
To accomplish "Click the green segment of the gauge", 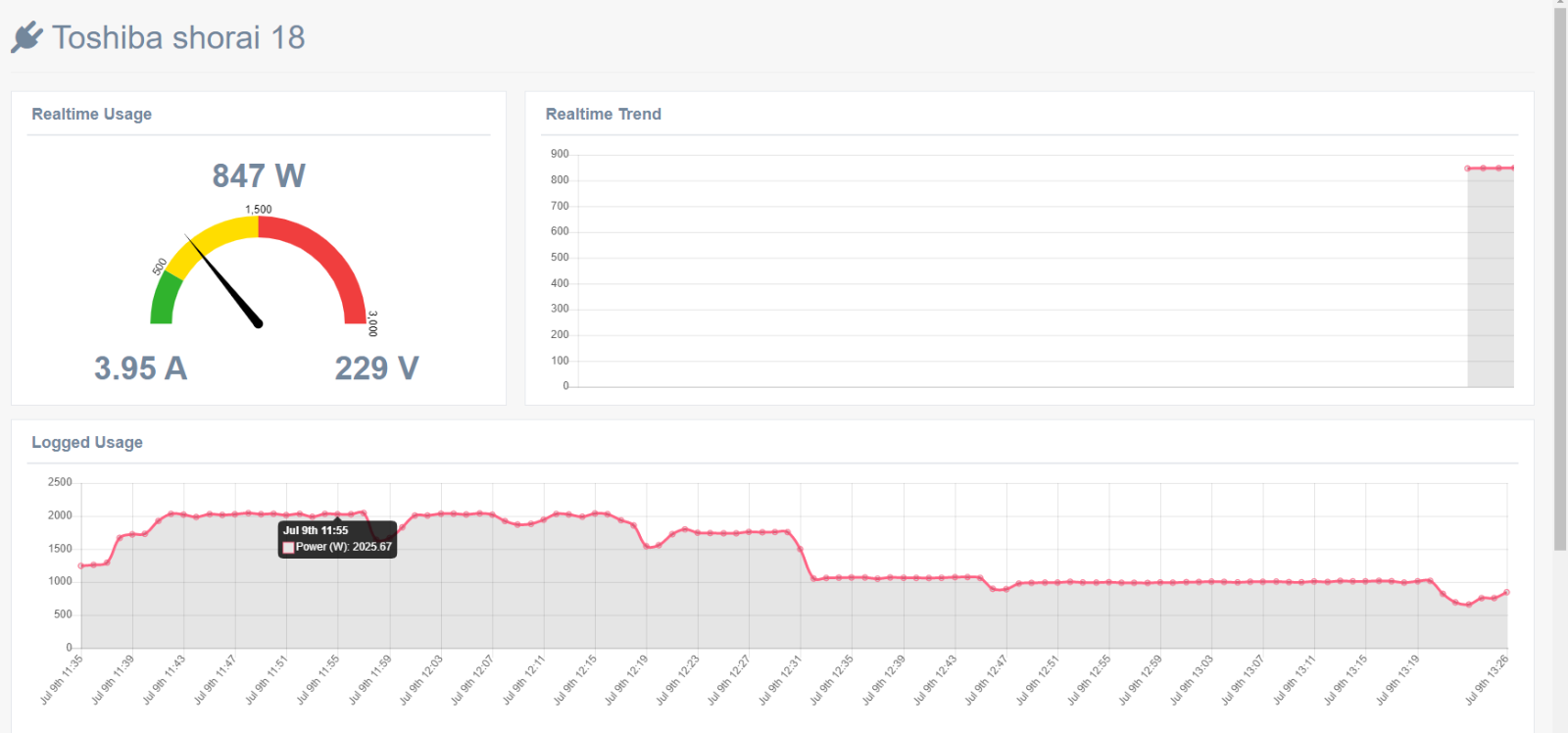I will (x=165, y=300).
